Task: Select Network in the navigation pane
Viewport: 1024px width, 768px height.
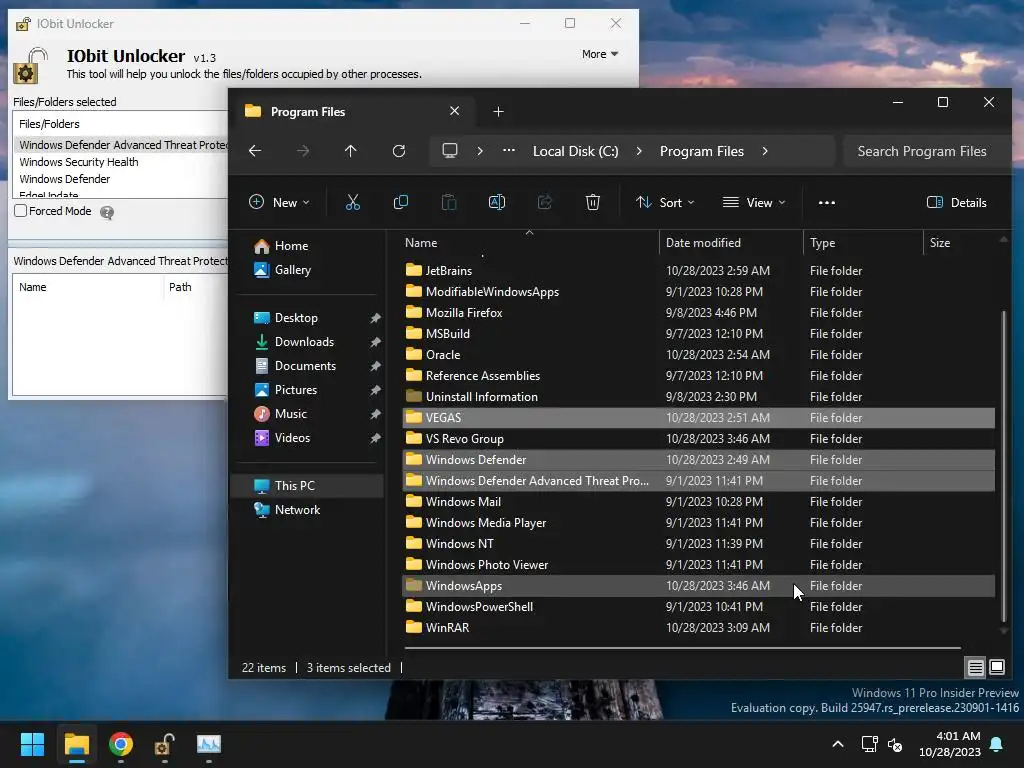Action: click(x=297, y=510)
